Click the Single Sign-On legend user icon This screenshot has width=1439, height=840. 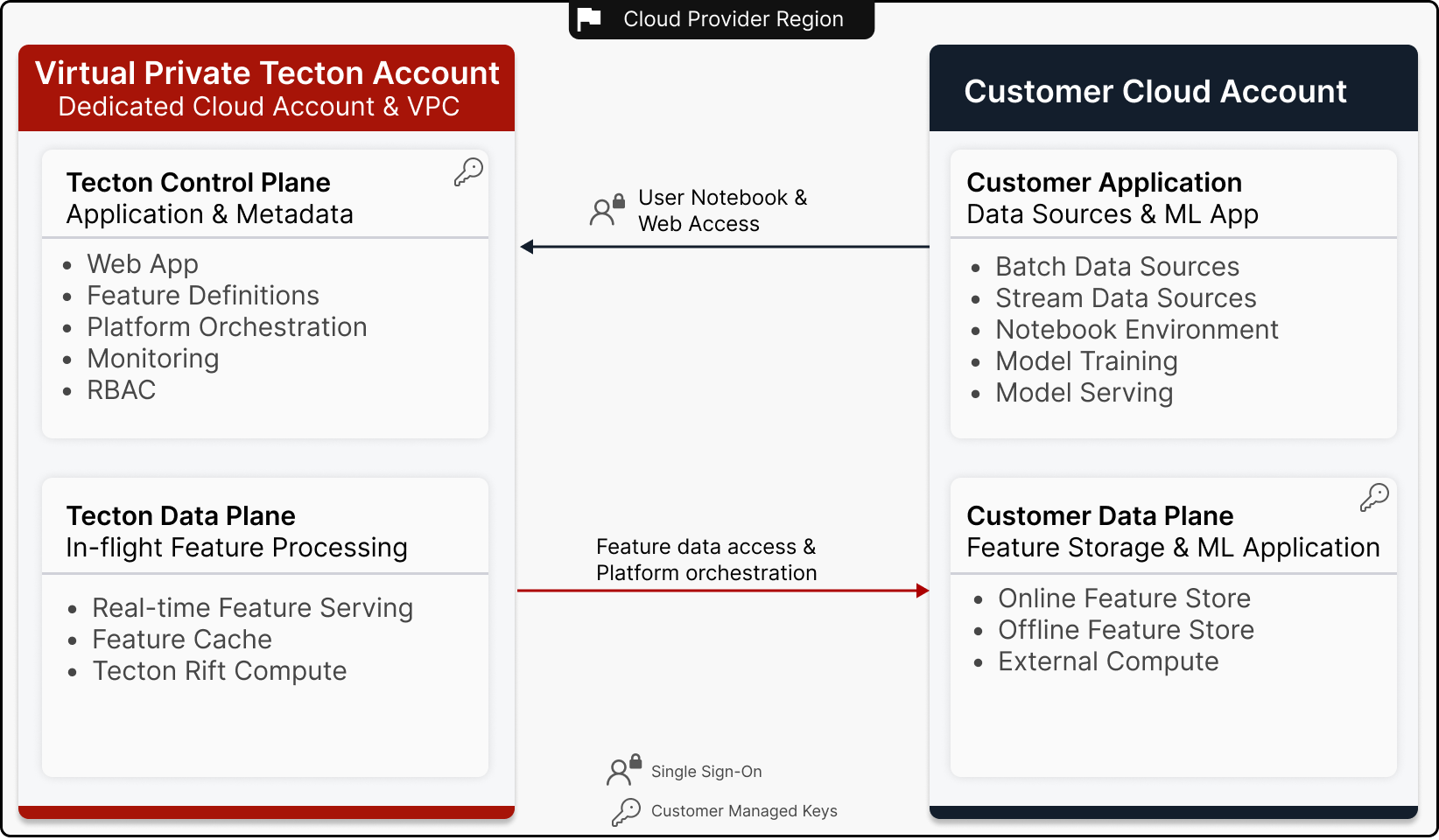tap(624, 770)
